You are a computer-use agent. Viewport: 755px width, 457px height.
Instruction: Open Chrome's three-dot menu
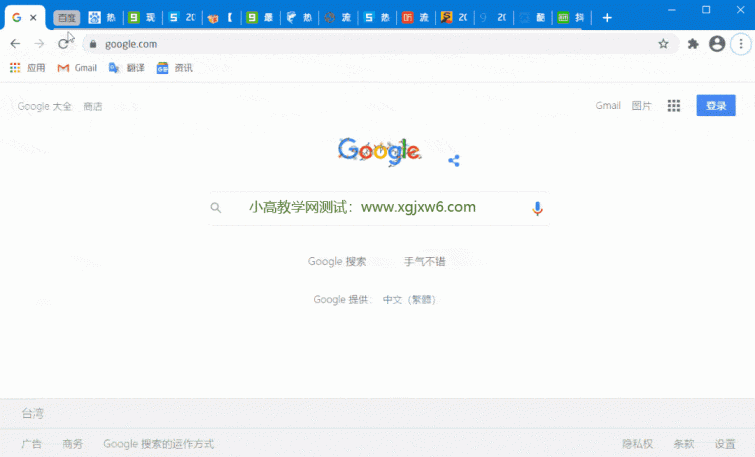pos(741,44)
